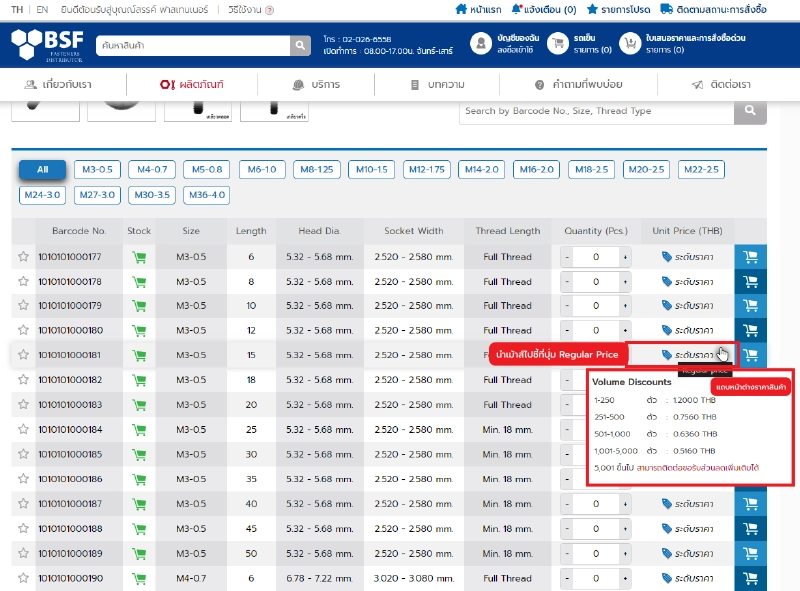This screenshot has height=591, width=800.
Task: Click the BSF logo to go home
Action: click(48, 44)
